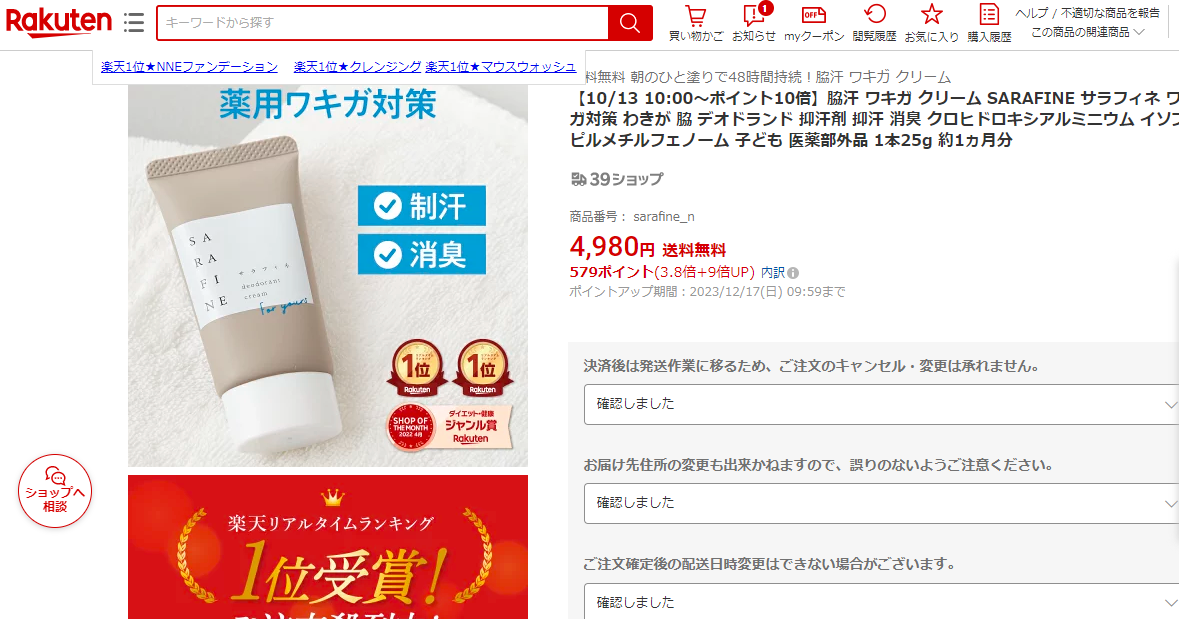Image resolution: width=1179 pixels, height=619 pixels.
Task: Open 閲覧履歴 browsing history icon
Action: pyautogui.click(x=874, y=23)
